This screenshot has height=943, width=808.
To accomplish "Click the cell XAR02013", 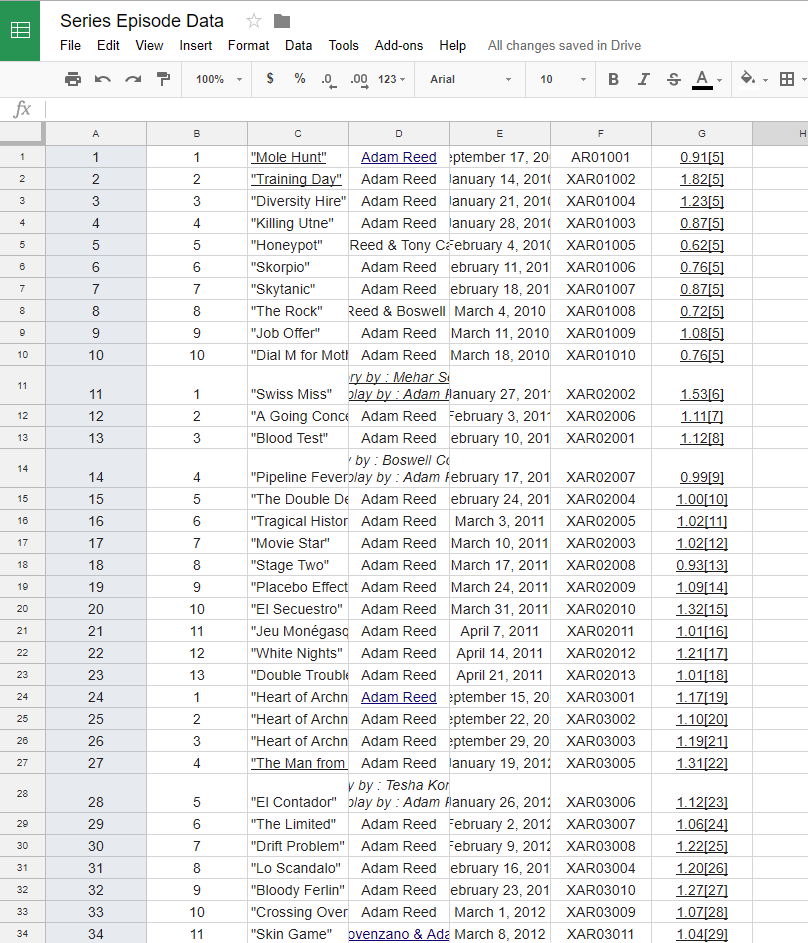I will (x=601, y=675).
